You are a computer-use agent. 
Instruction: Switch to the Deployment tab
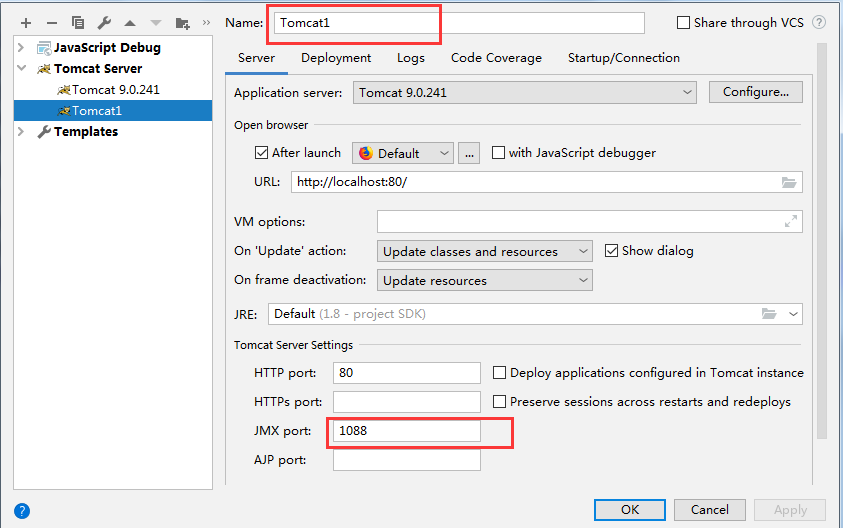pos(336,58)
